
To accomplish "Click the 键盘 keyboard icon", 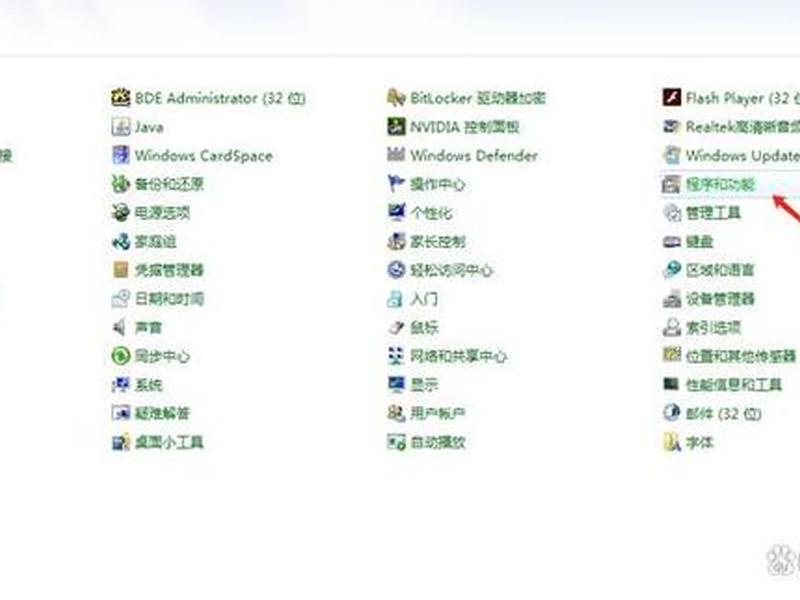I will [x=671, y=241].
